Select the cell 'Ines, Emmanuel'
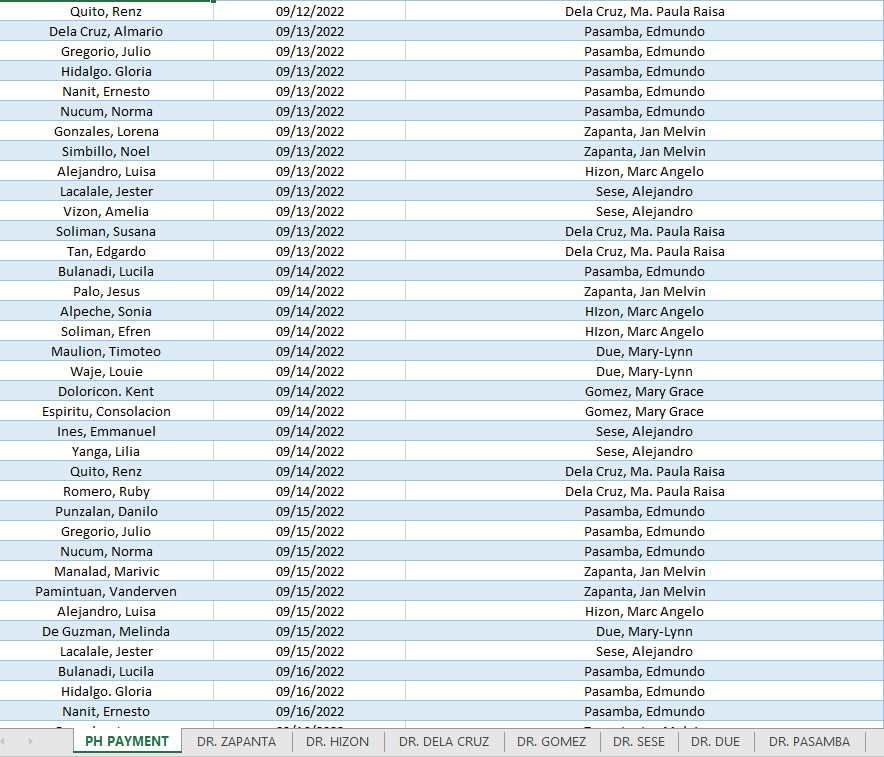Screen dimensions: 884x757 pyautogui.click(x=106, y=432)
